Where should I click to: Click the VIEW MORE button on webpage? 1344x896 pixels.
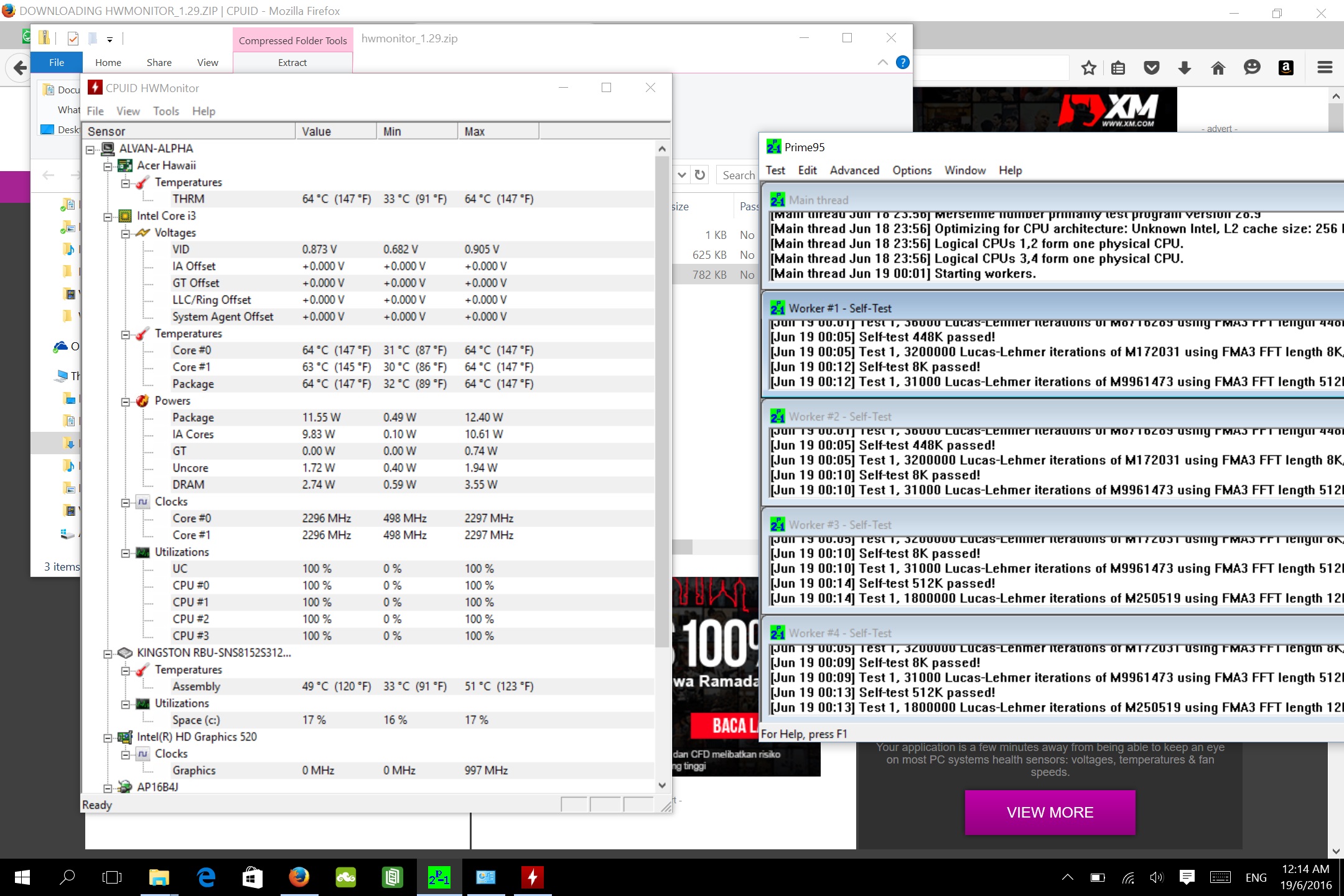1050,812
